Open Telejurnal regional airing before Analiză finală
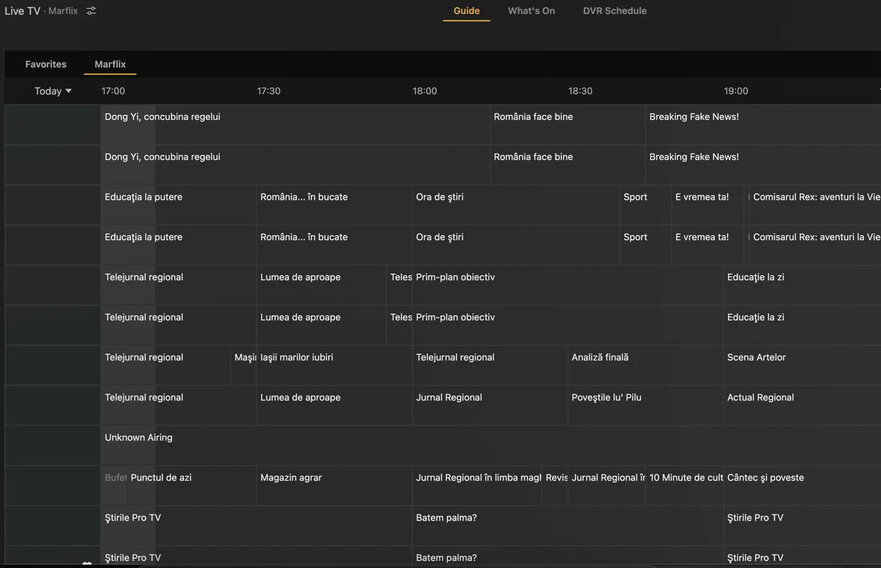The height and width of the screenshot is (568, 881). [x=490, y=365]
